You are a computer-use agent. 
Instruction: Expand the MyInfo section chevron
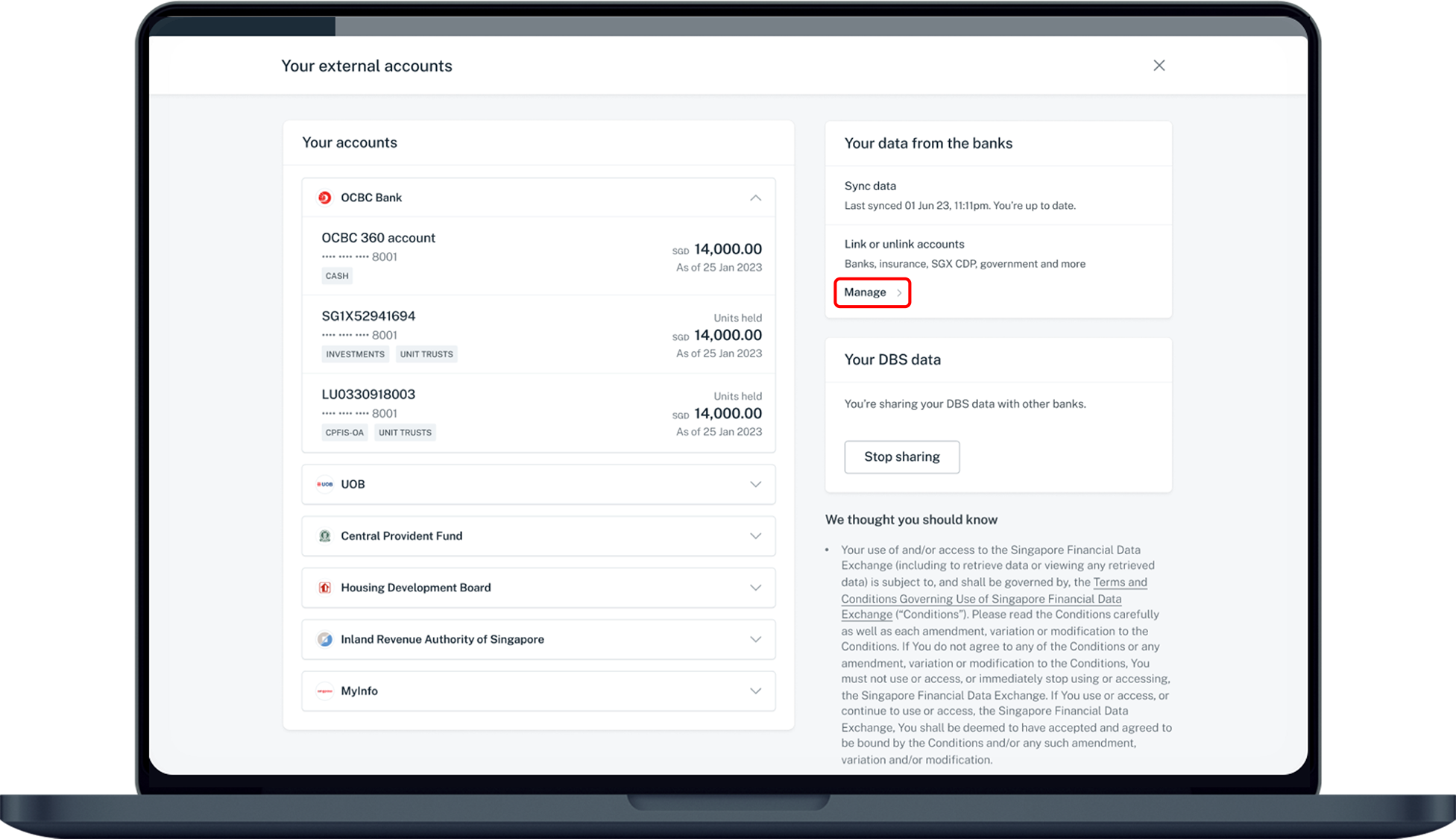pos(755,691)
